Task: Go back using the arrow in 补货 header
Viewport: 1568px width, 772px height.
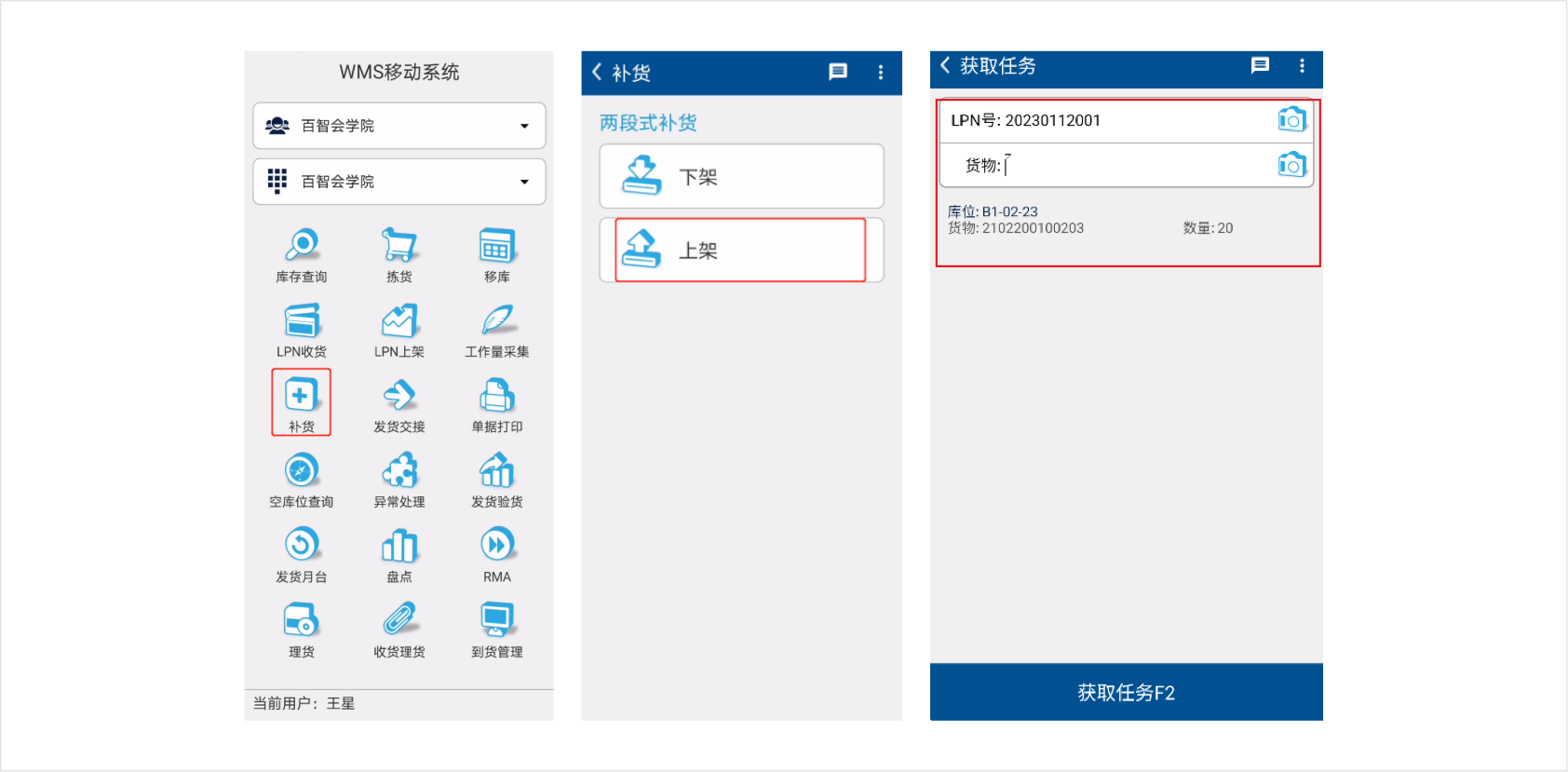Action: pyautogui.click(x=598, y=73)
